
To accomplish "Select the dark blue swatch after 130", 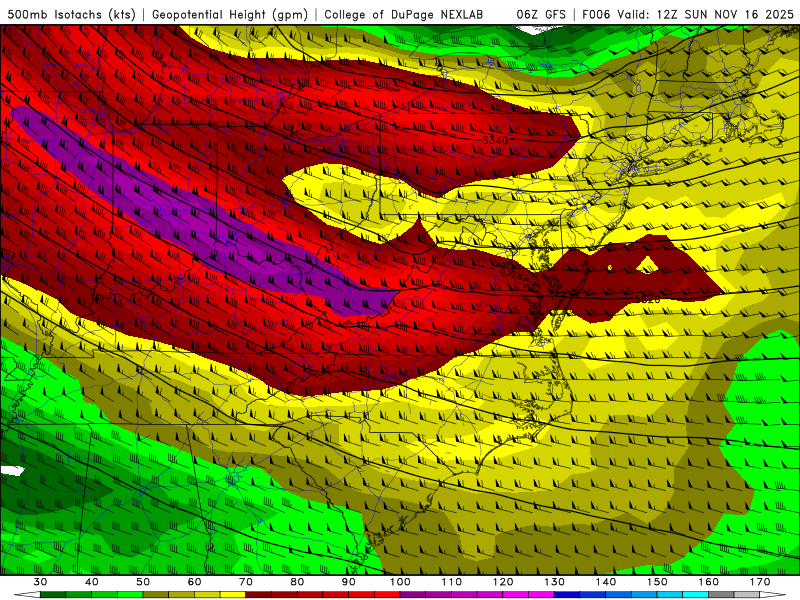I will click(x=567, y=595).
